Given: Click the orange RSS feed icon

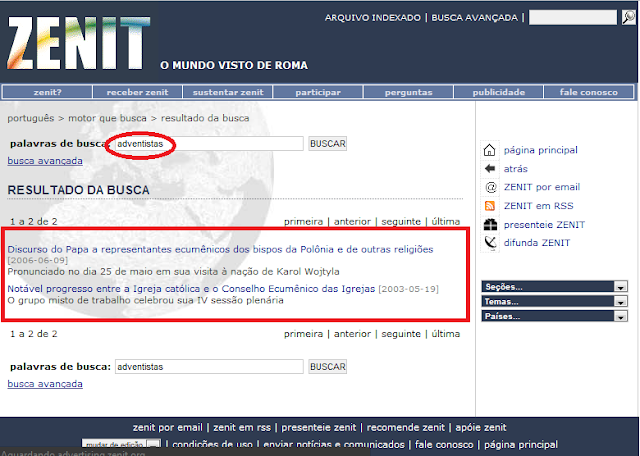Looking at the screenshot, I should [x=490, y=206].
